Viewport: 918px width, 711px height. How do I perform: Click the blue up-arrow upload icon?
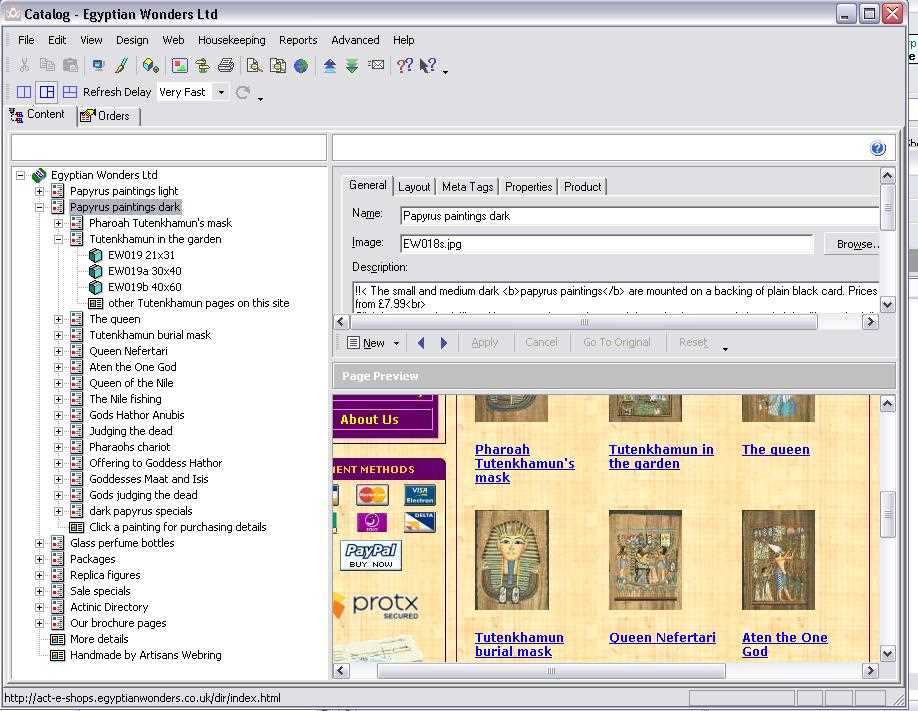(x=330, y=66)
